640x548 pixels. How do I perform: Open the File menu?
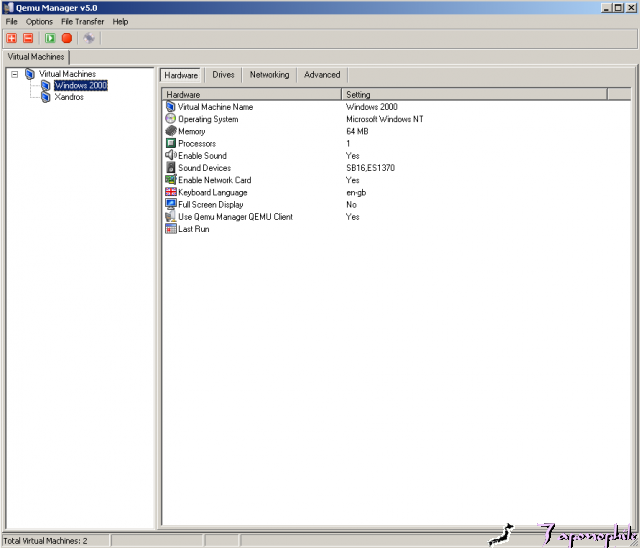coord(11,22)
